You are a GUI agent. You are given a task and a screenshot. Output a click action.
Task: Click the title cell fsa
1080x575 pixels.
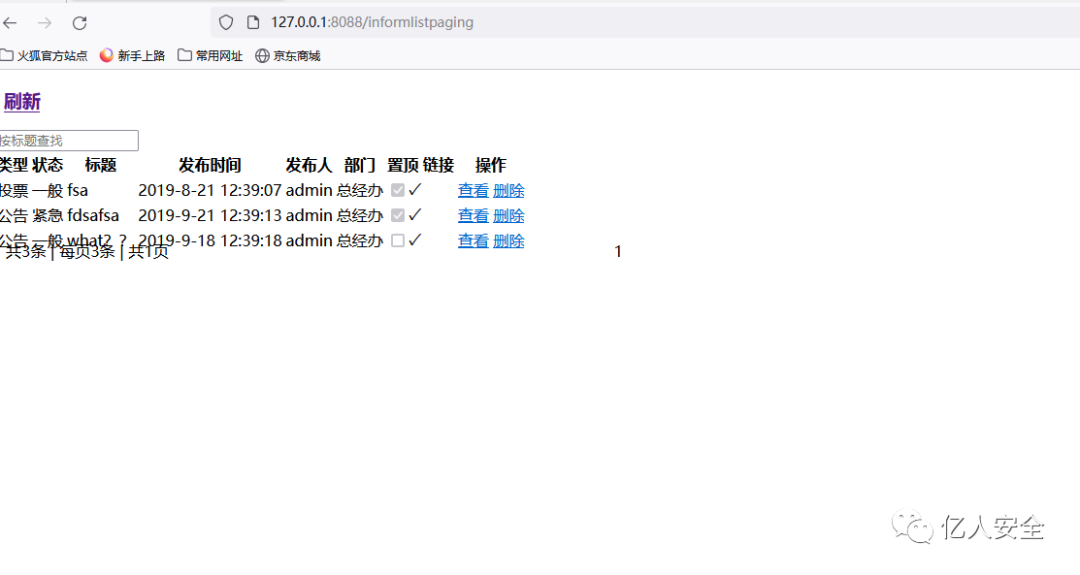[78, 191]
